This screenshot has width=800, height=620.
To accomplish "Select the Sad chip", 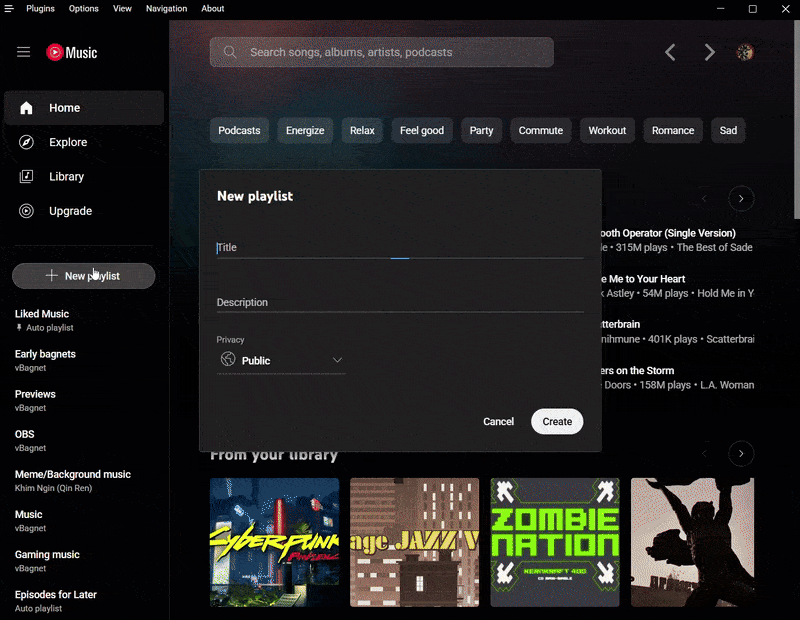I will (728, 130).
